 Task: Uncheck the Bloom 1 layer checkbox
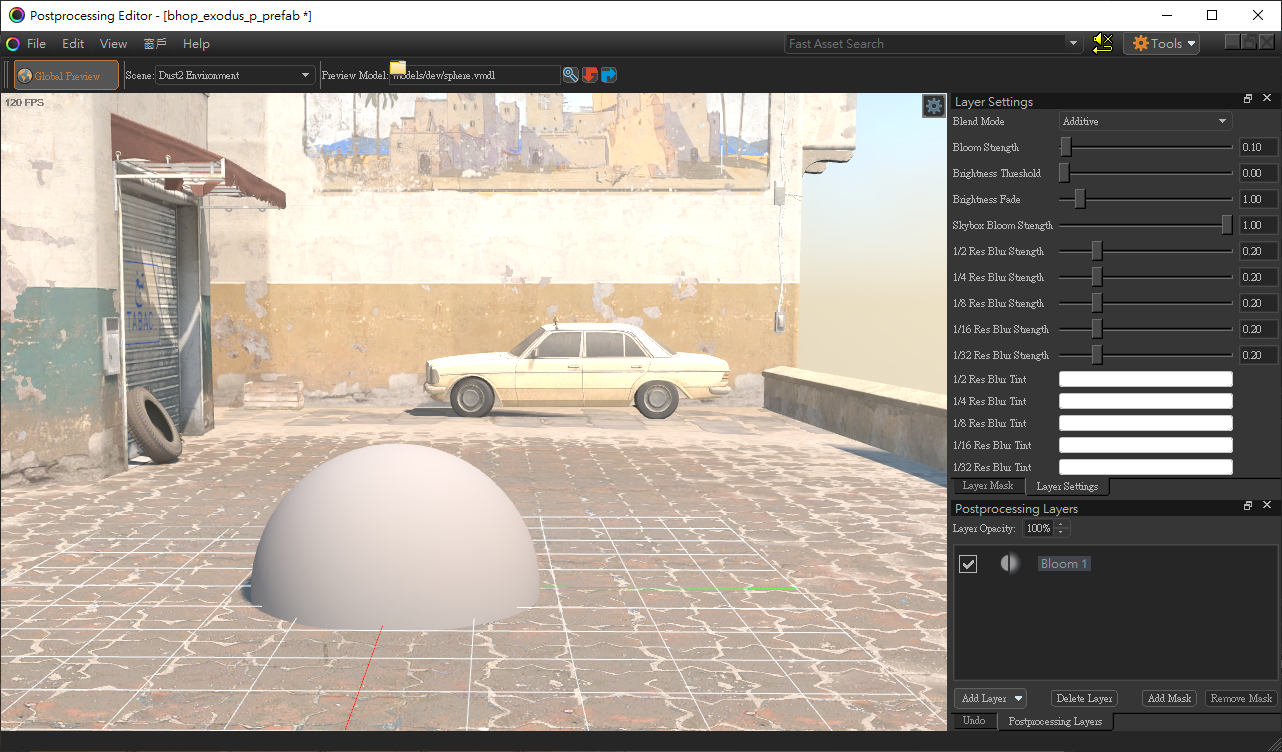pos(968,564)
